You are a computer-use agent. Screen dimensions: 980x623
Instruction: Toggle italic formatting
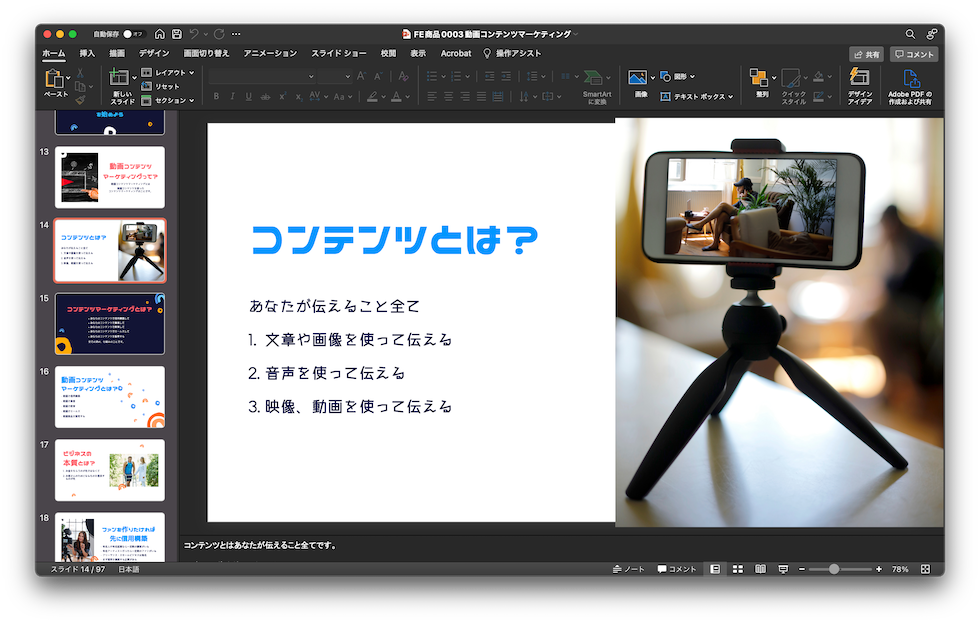[x=232, y=96]
